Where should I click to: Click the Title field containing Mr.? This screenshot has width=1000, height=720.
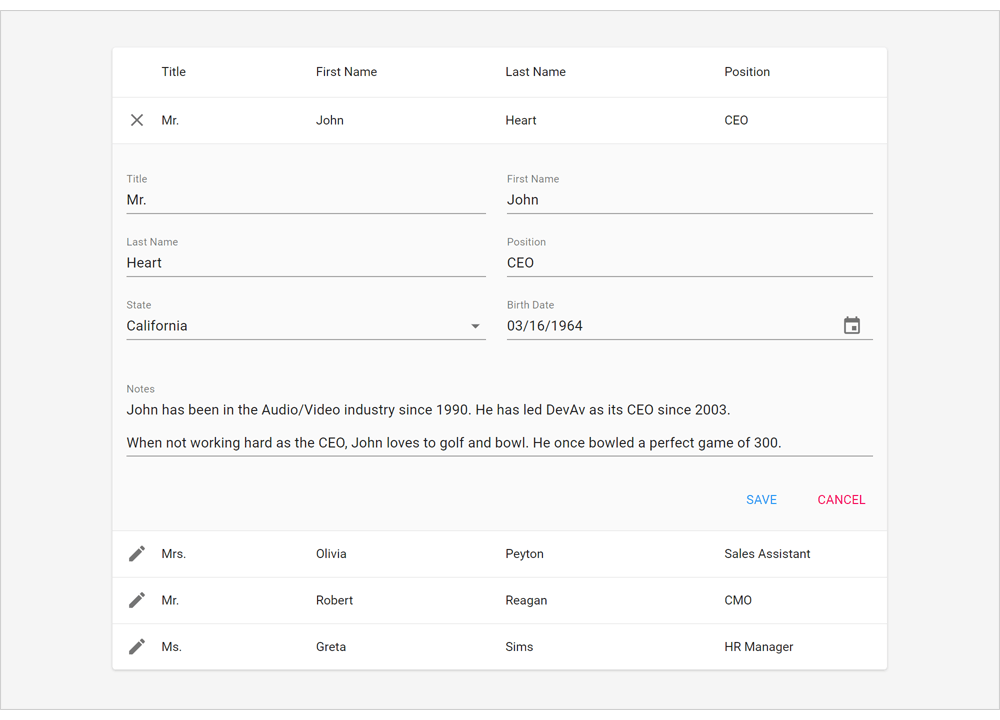pos(300,200)
